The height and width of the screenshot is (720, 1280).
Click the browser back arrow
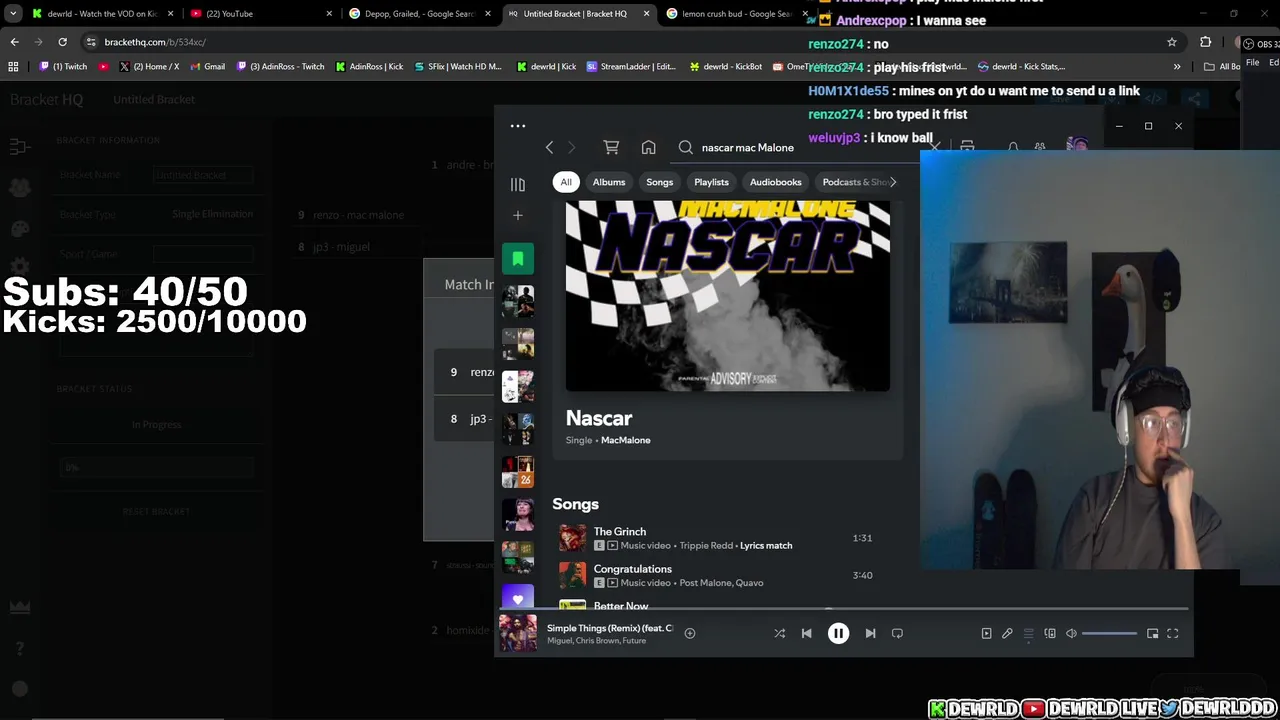pos(14,42)
